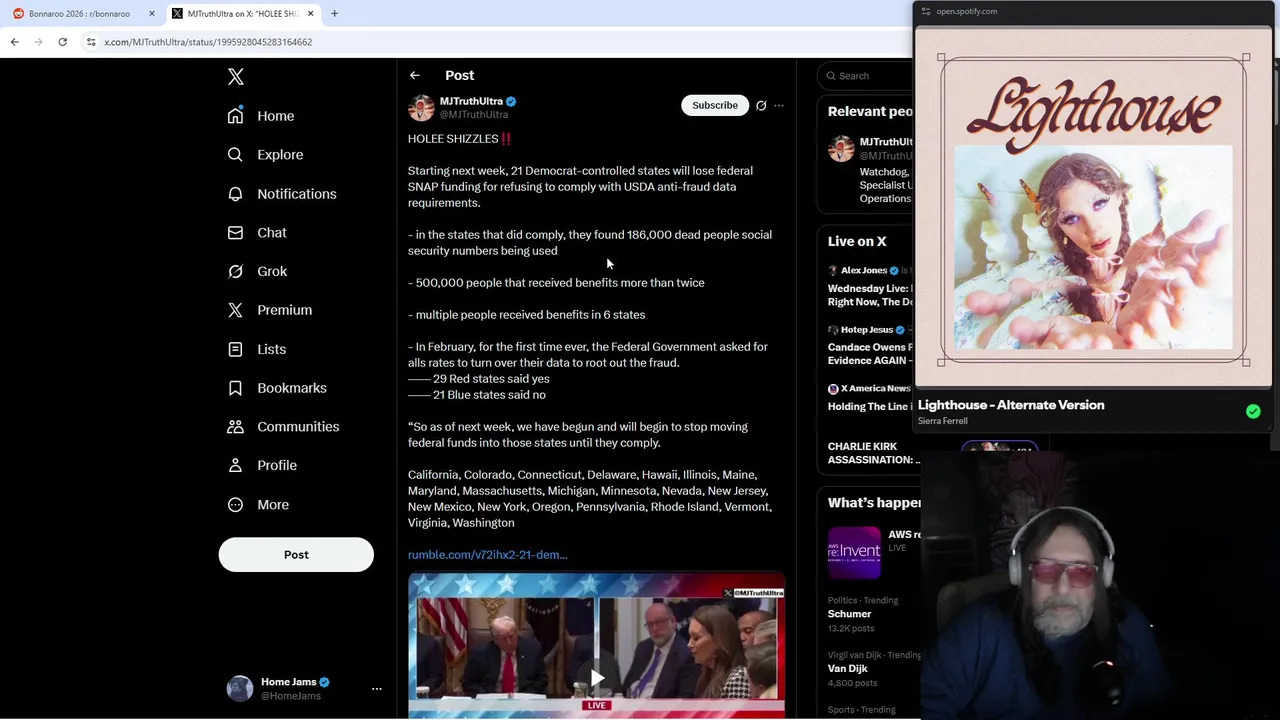
Task: Click the More circle icon
Action: [x=235, y=505]
